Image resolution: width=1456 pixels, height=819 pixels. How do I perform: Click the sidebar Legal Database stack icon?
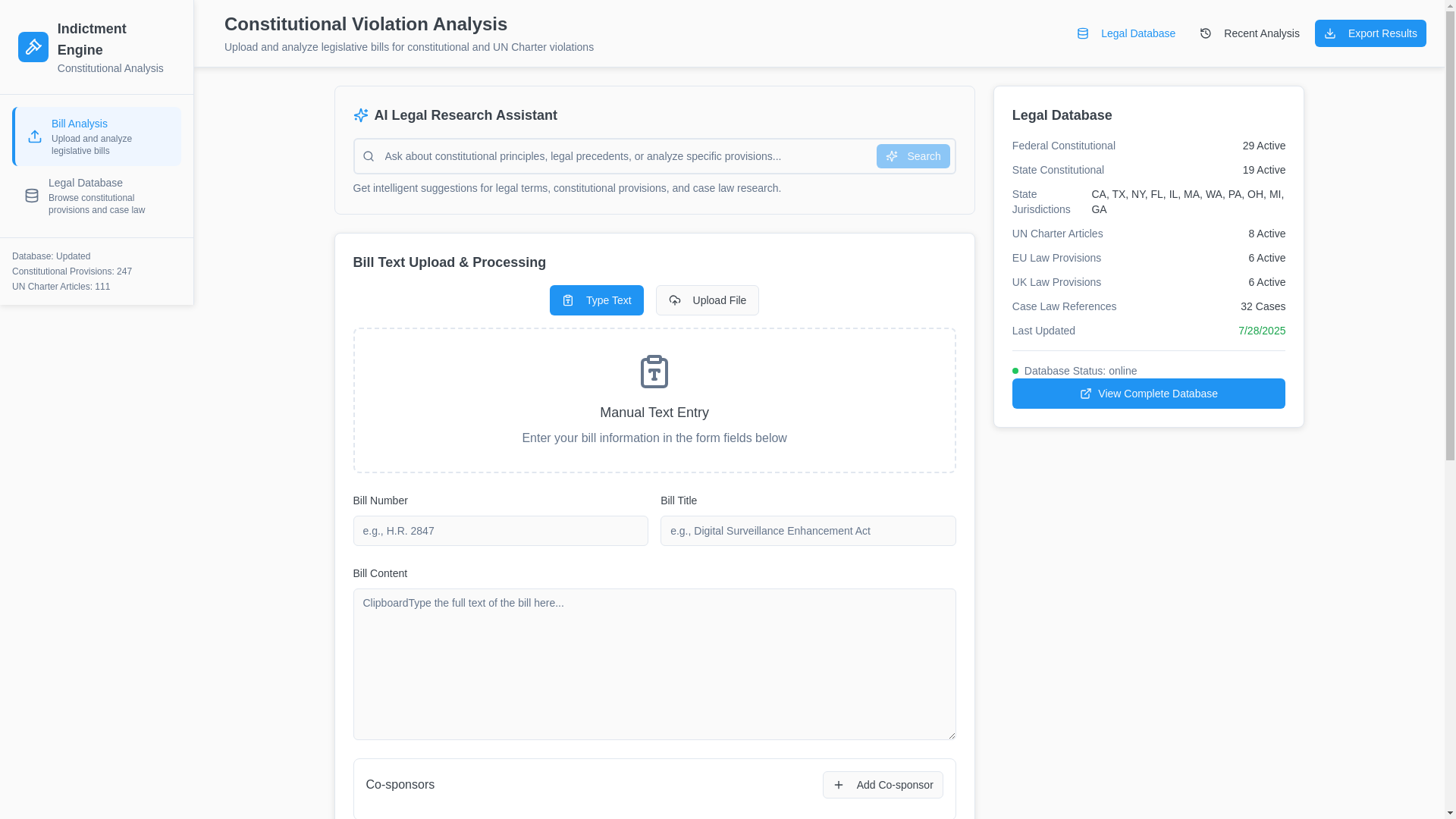click(x=32, y=196)
